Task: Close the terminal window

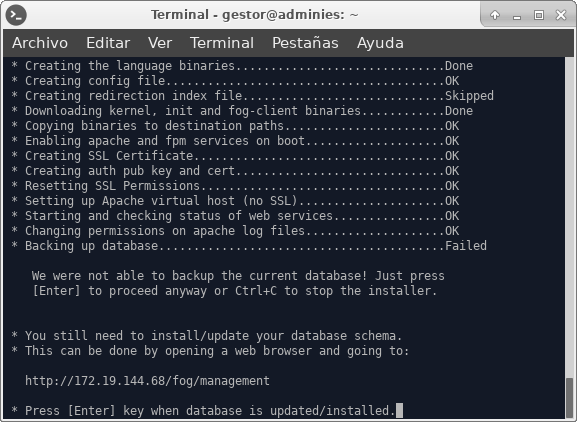Action: 561,15
